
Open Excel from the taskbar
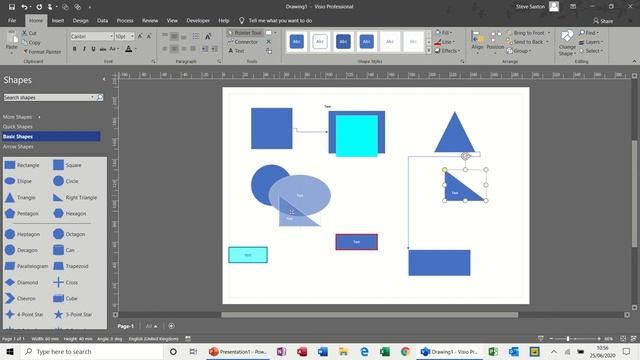(384, 351)
